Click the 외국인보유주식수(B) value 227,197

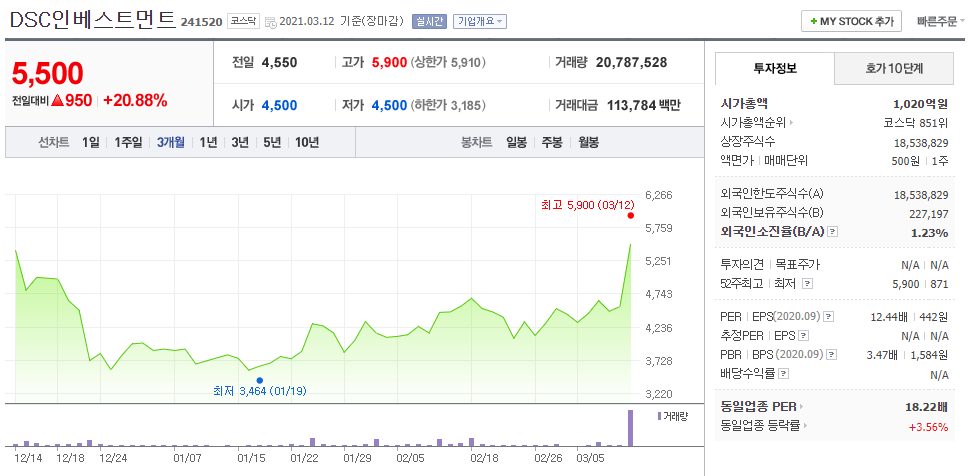928,214
